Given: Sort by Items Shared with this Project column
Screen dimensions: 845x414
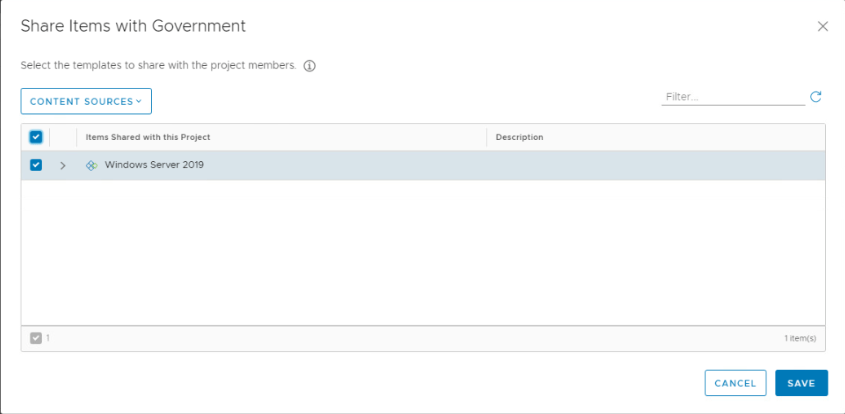Looking at the screenshot, I should pyautogui.click(x=148, y=137).
